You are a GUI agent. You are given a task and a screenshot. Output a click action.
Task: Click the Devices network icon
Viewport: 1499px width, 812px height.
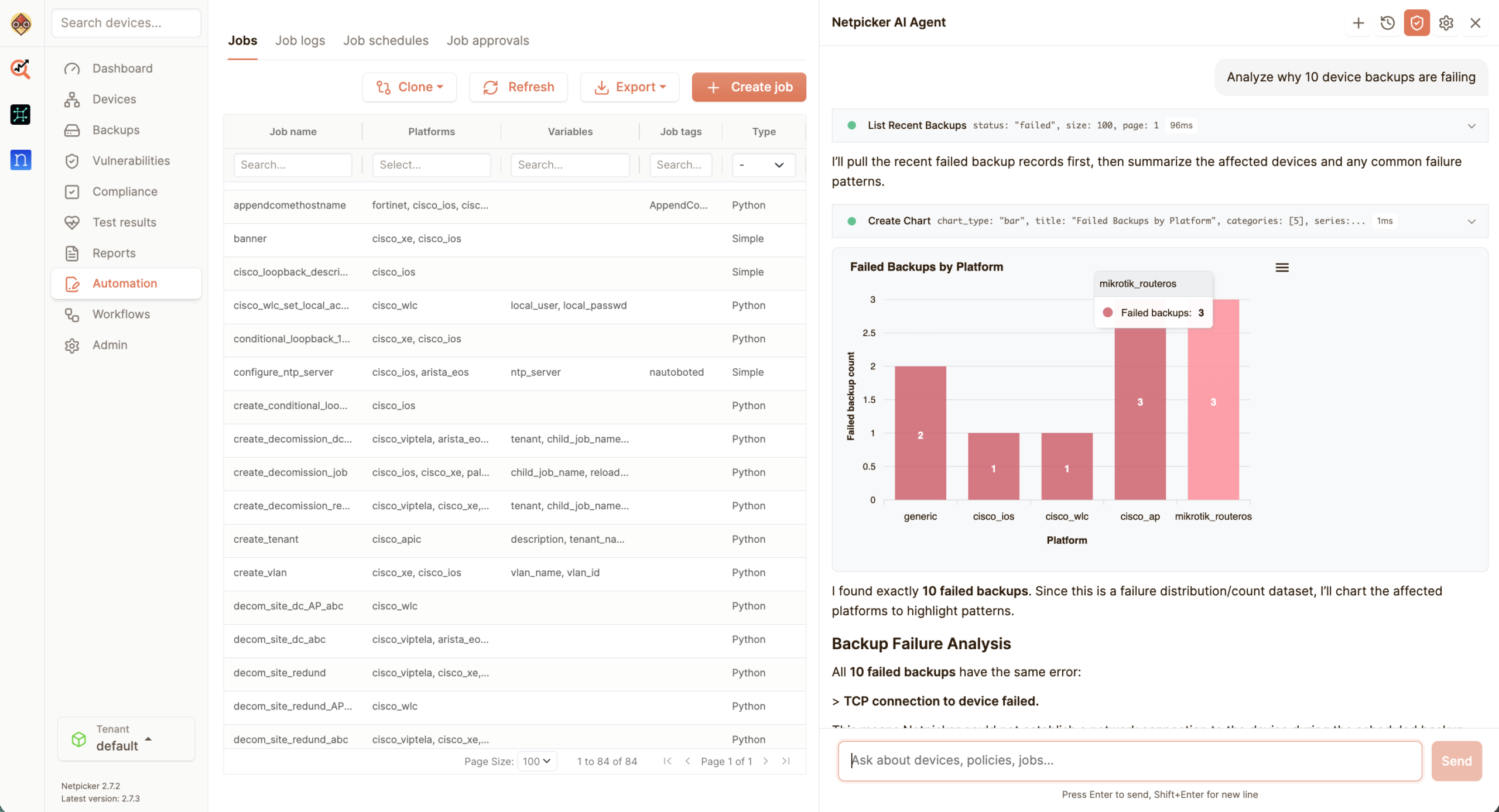pyautogui.click(x=72, y=100)
